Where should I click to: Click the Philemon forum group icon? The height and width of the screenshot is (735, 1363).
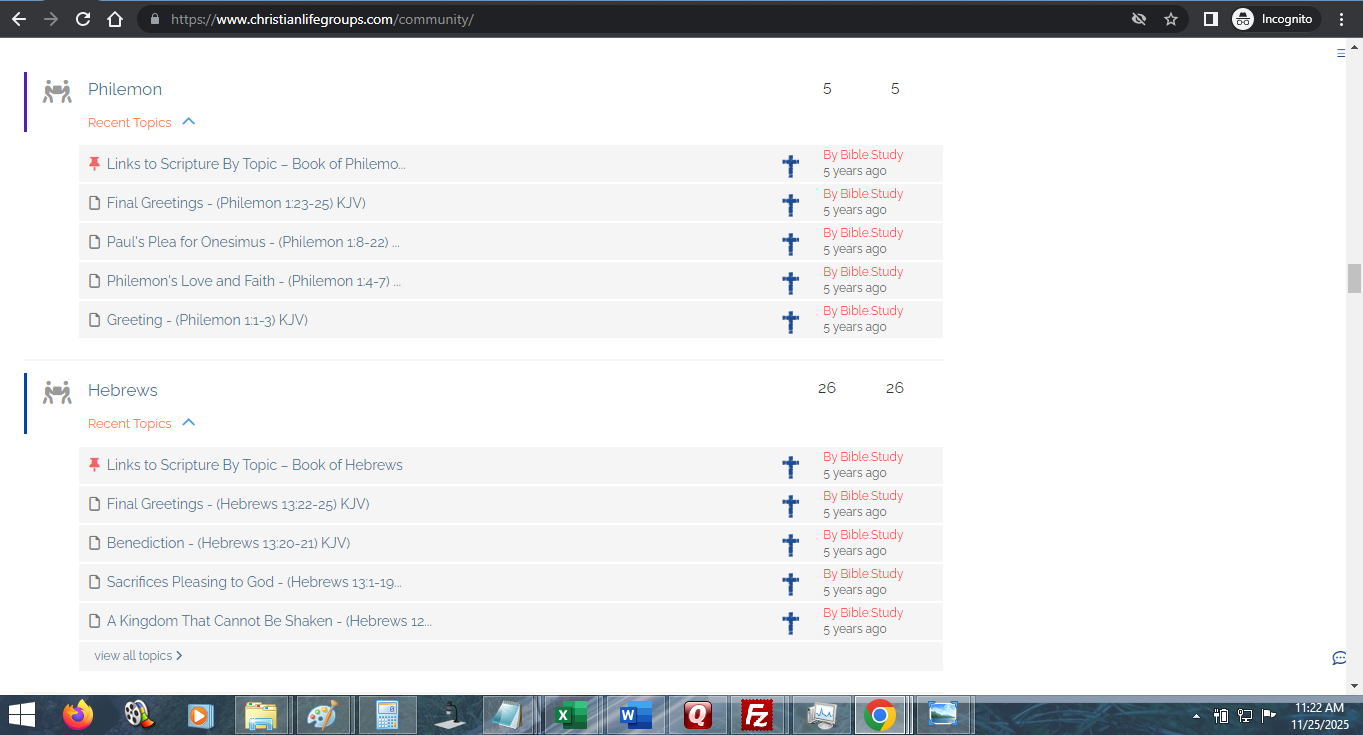[x=57, y=91]
